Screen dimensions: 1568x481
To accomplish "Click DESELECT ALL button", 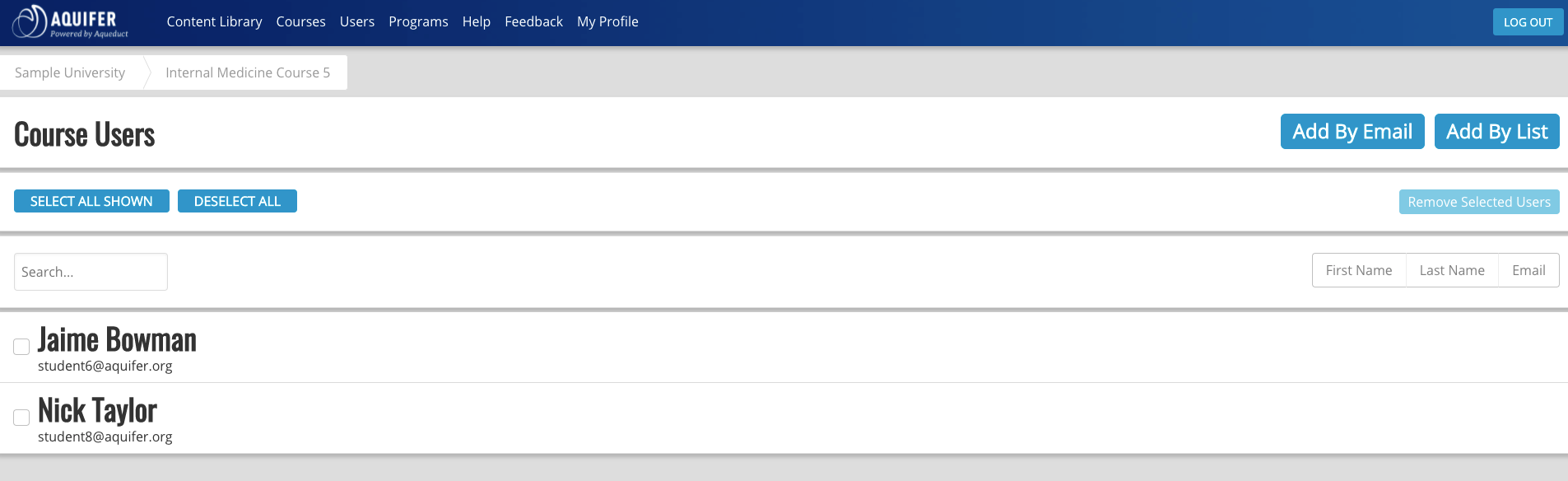I will click(x=237, y=201).
